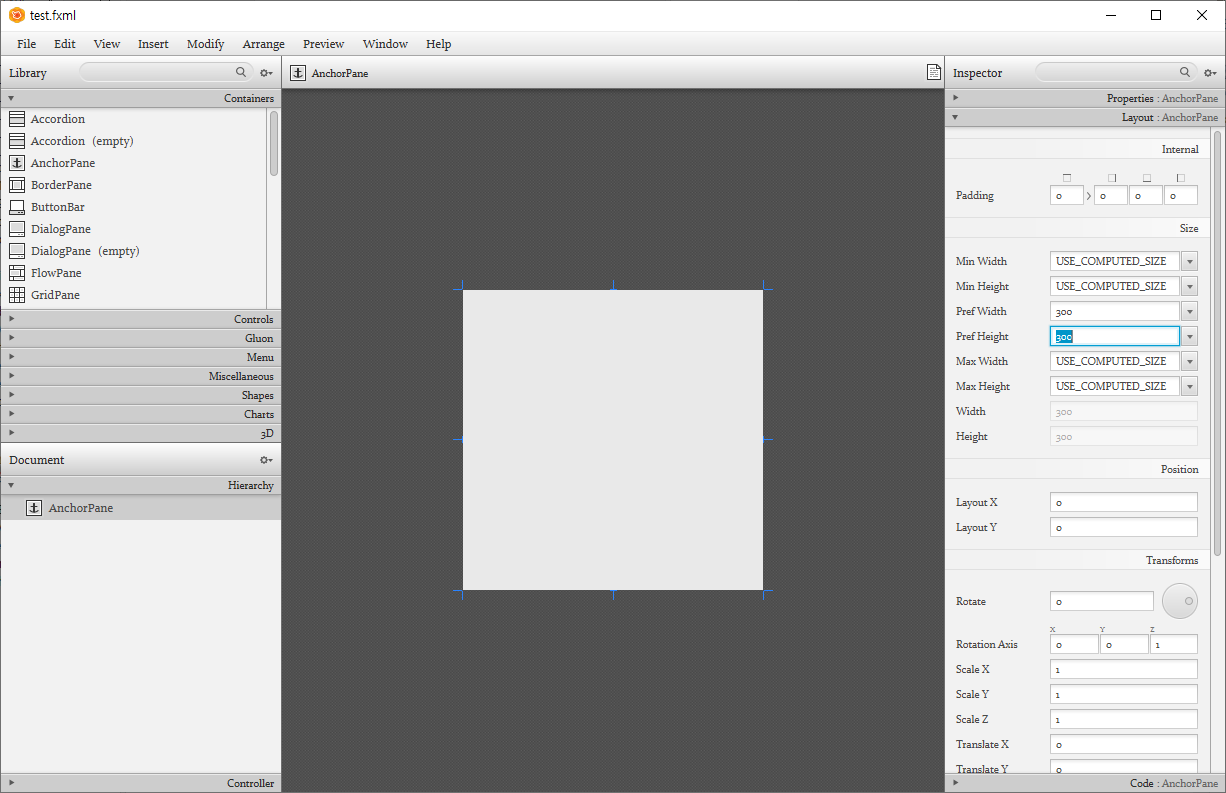
Task: Click the AnchorPane icon in Hierarchy
Action: 34,508
